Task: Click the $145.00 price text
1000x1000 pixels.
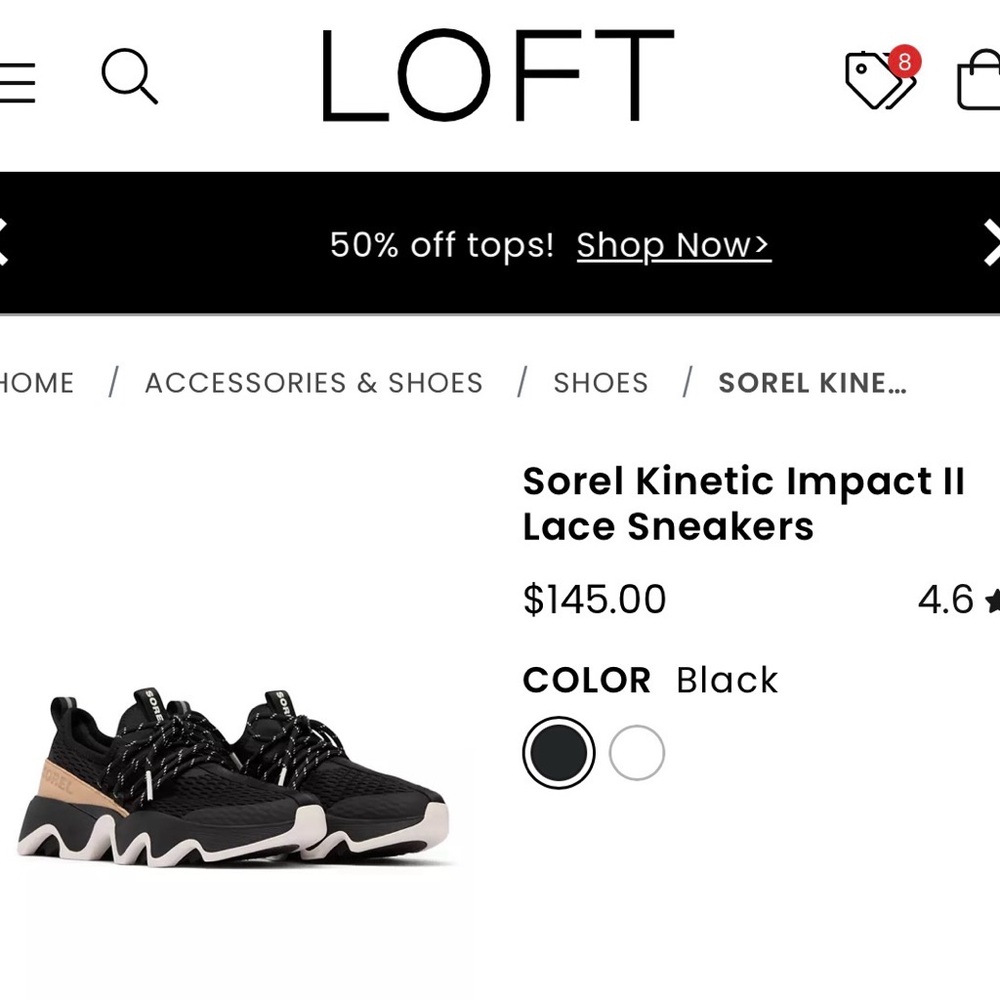Action: click(x=594, y=598)
